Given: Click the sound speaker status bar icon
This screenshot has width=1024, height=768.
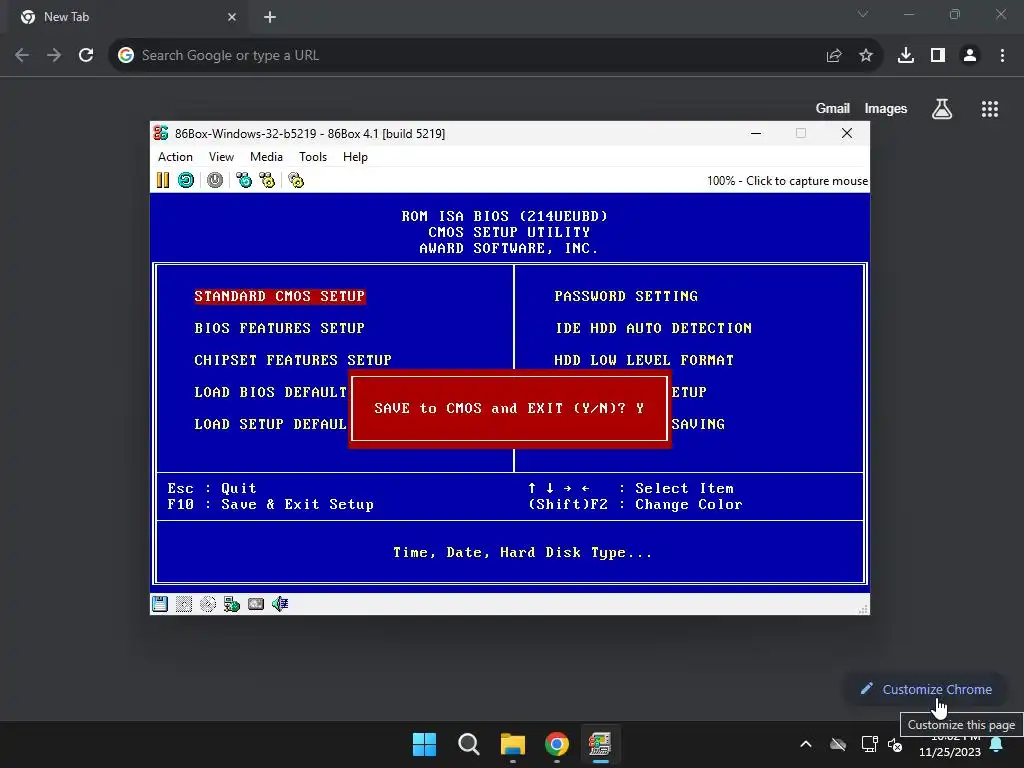Looking at the screenshot, I should pyautogui.click(x=280, y=604).
